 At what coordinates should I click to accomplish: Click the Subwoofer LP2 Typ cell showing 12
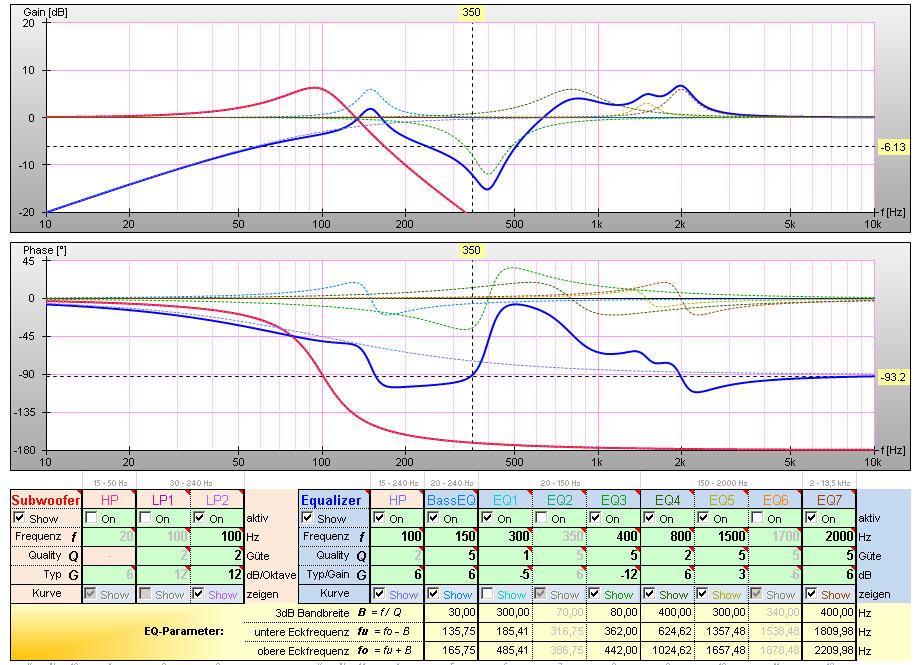(x=218, y=575)
